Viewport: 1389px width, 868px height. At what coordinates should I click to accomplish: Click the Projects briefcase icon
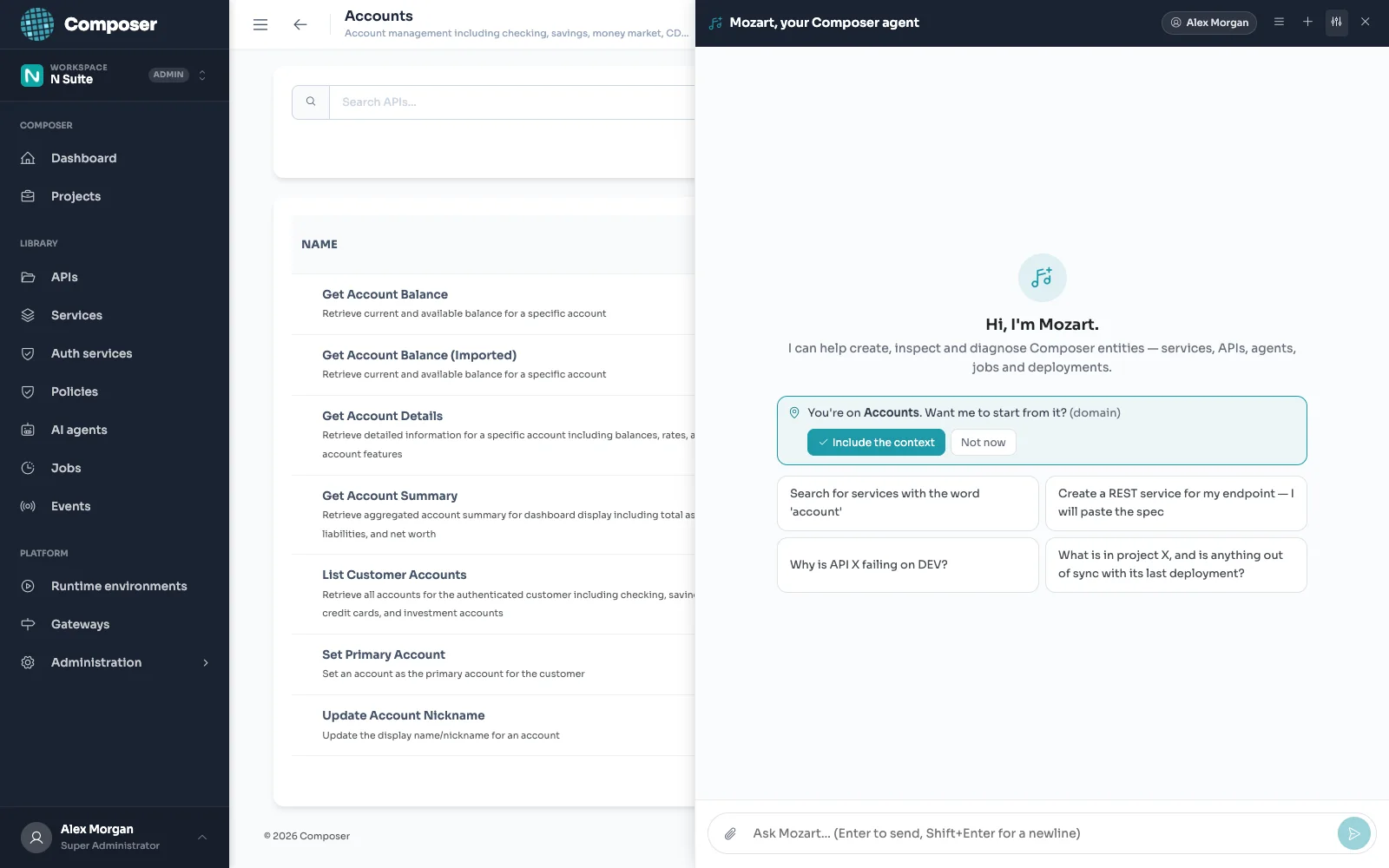28,196
